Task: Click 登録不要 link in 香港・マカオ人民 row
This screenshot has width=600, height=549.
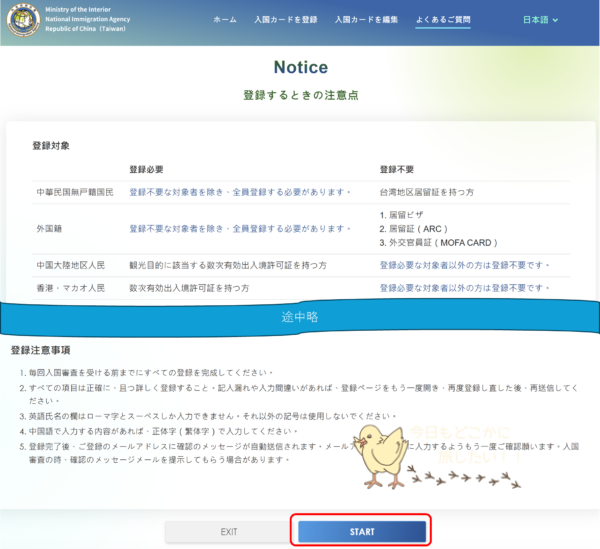Action: click(465, 288)
